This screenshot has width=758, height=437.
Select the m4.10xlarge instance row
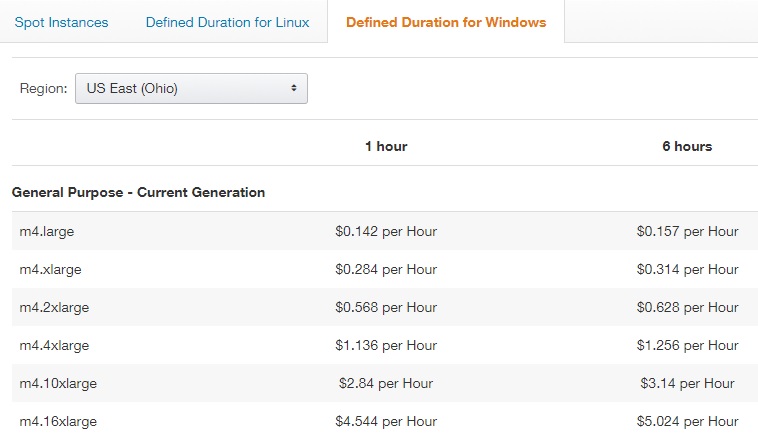[59, 383]
